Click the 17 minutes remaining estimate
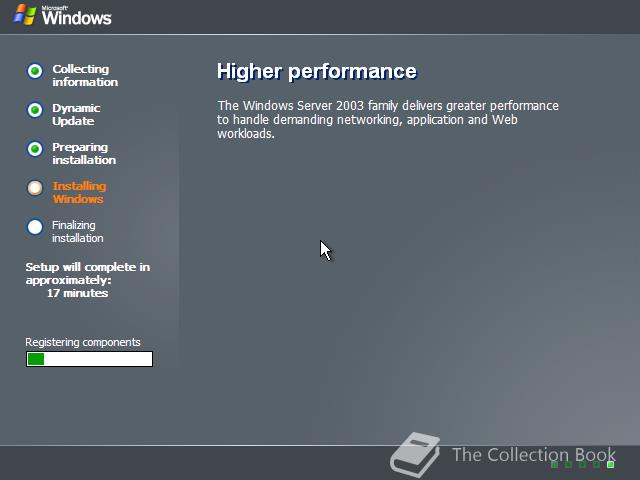Viewport: 640px width, 480px height. [78, 293]
